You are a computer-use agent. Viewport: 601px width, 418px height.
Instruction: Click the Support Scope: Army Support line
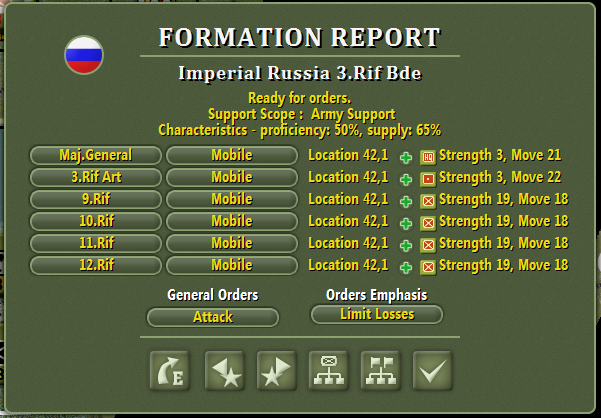[x=302, y=114]
